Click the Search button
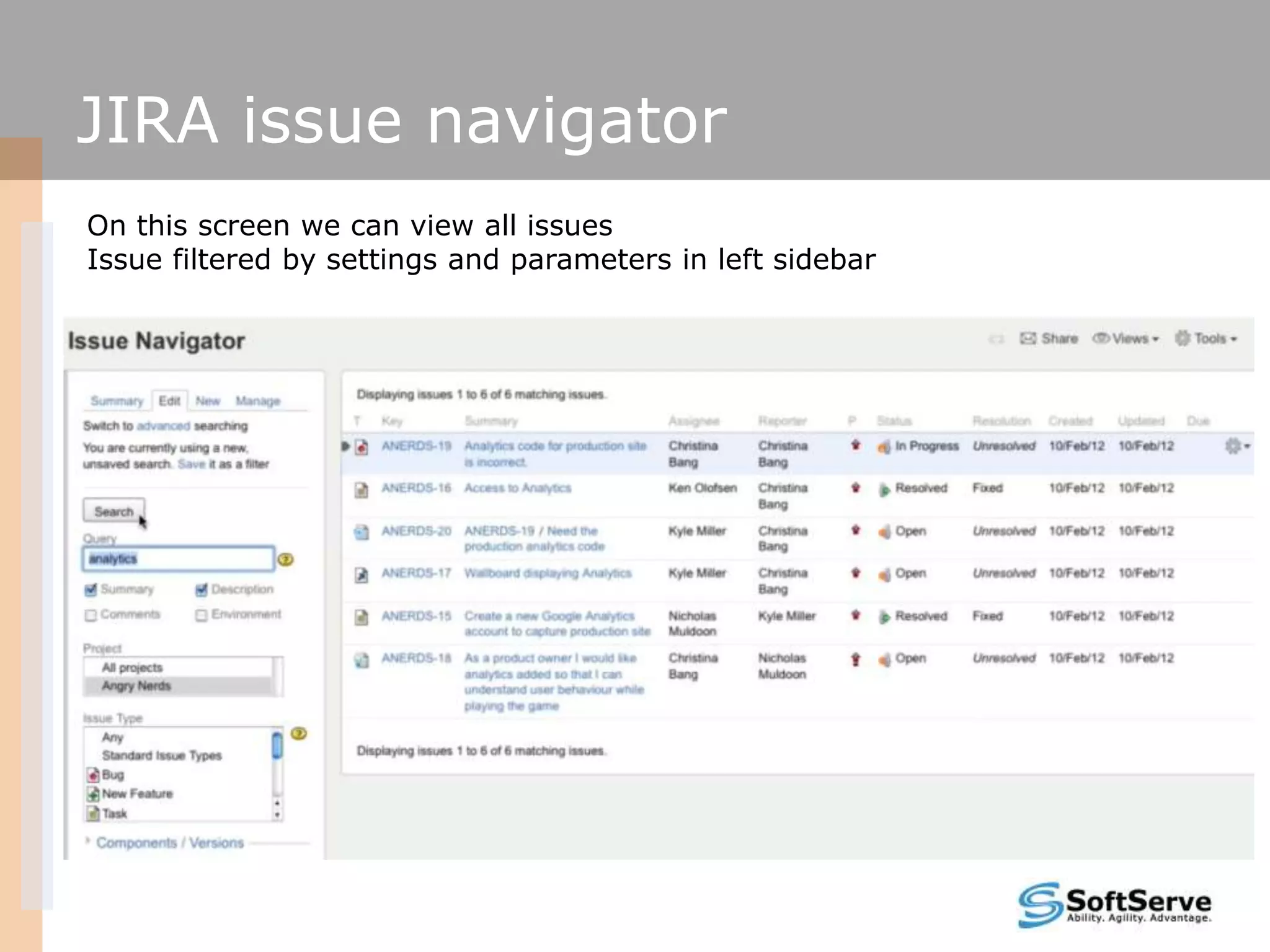Screen dimensions: 1270x952 tap(114, 511)
